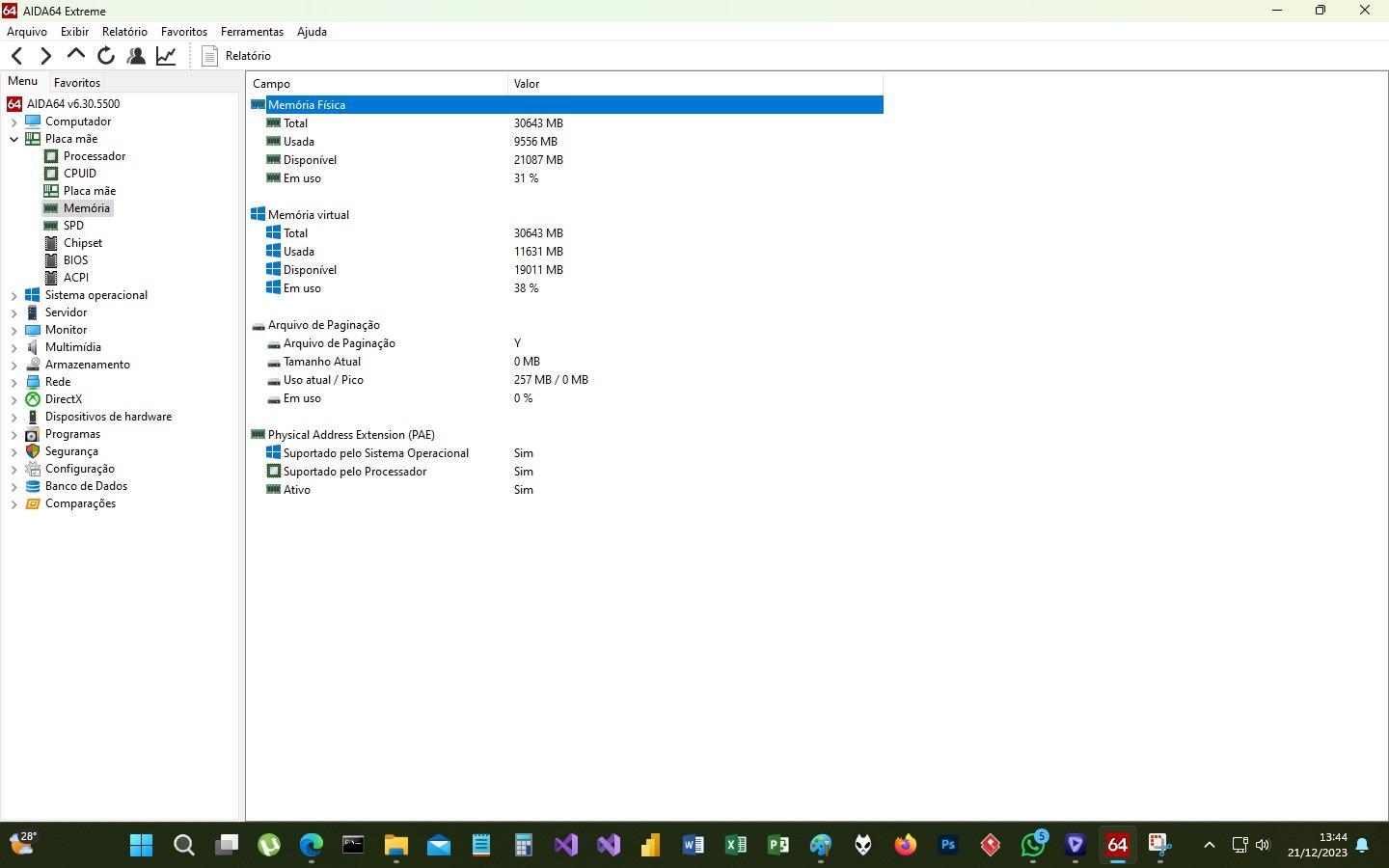The image size is (1389, 868).
Task: Collapse the Placa mãe tree node
Action: coord(14,139)
